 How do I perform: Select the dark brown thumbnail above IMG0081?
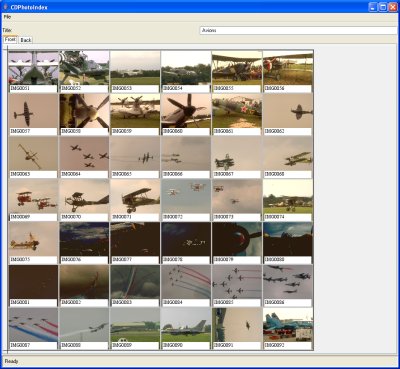pos(34,282)
